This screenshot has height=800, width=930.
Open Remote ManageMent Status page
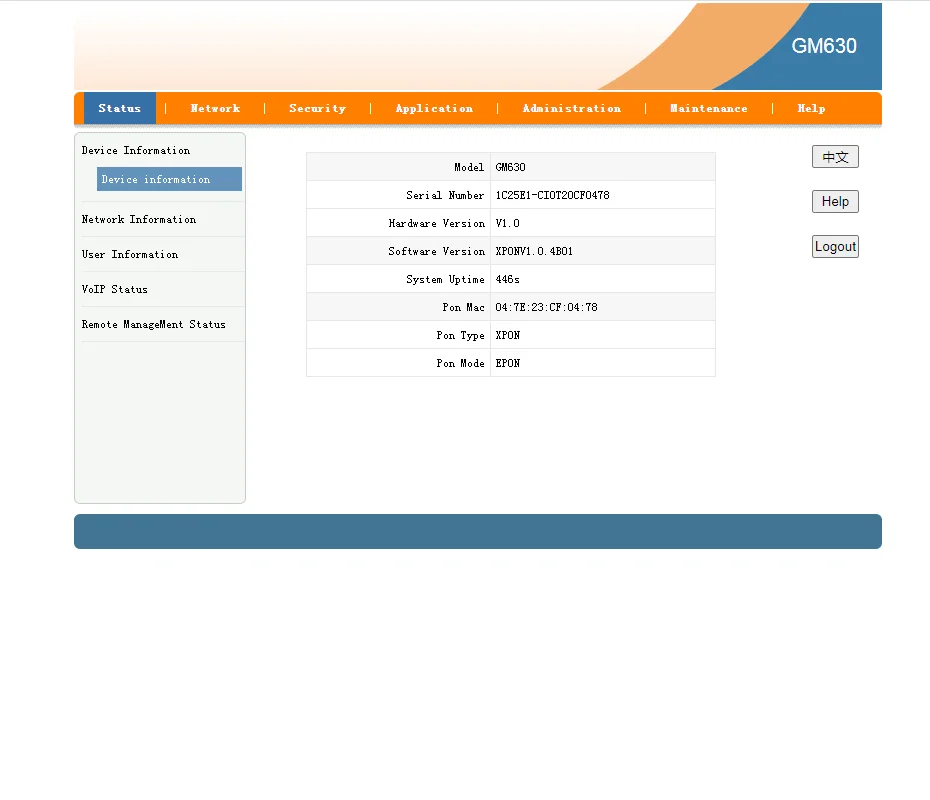coord(154,324)
